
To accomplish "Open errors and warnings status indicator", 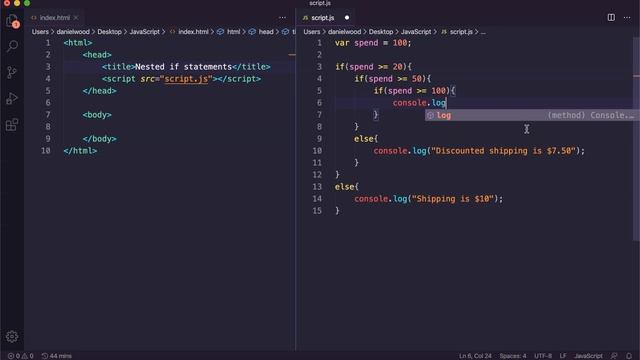I will [x=20, y=356].
